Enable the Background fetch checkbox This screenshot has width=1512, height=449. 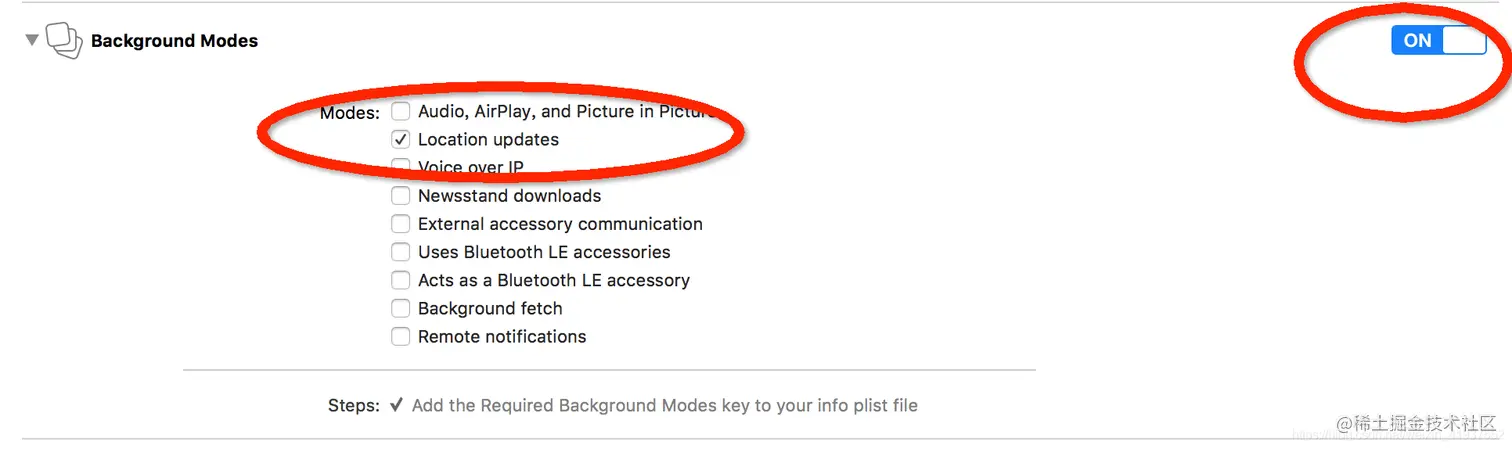[x=400, y=308]
